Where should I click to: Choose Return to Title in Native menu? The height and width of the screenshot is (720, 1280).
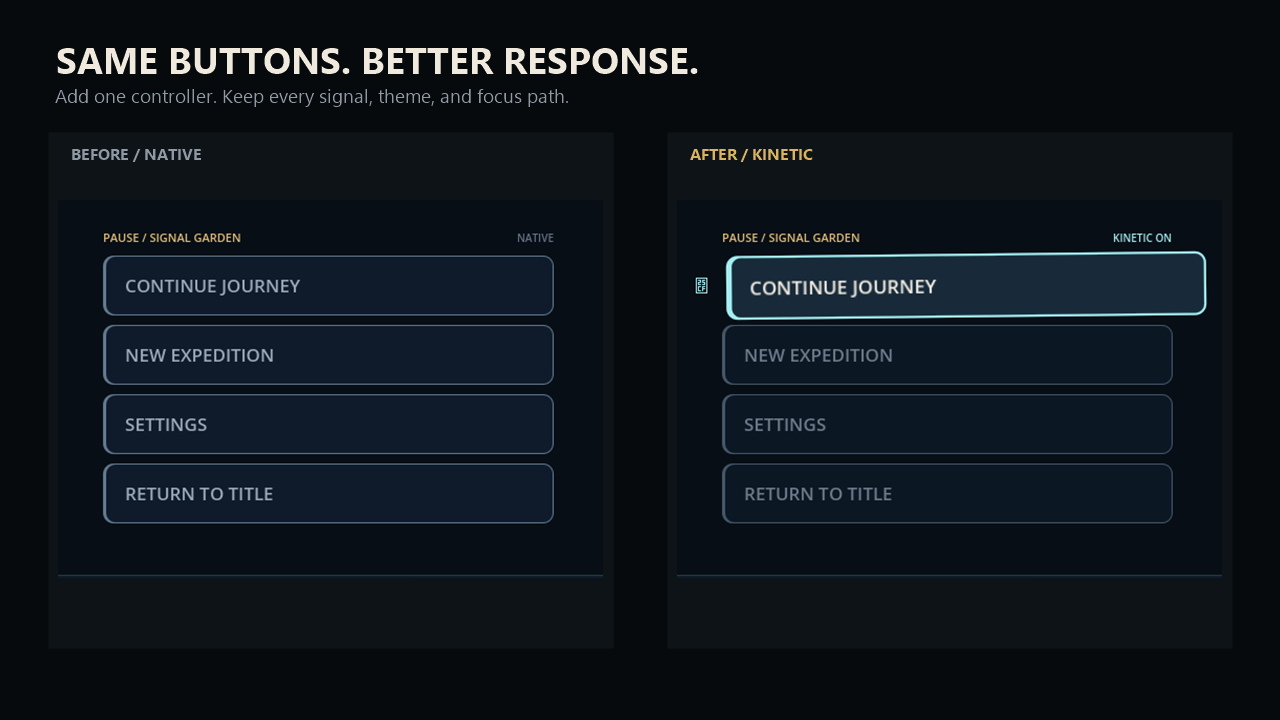point(328,493)
